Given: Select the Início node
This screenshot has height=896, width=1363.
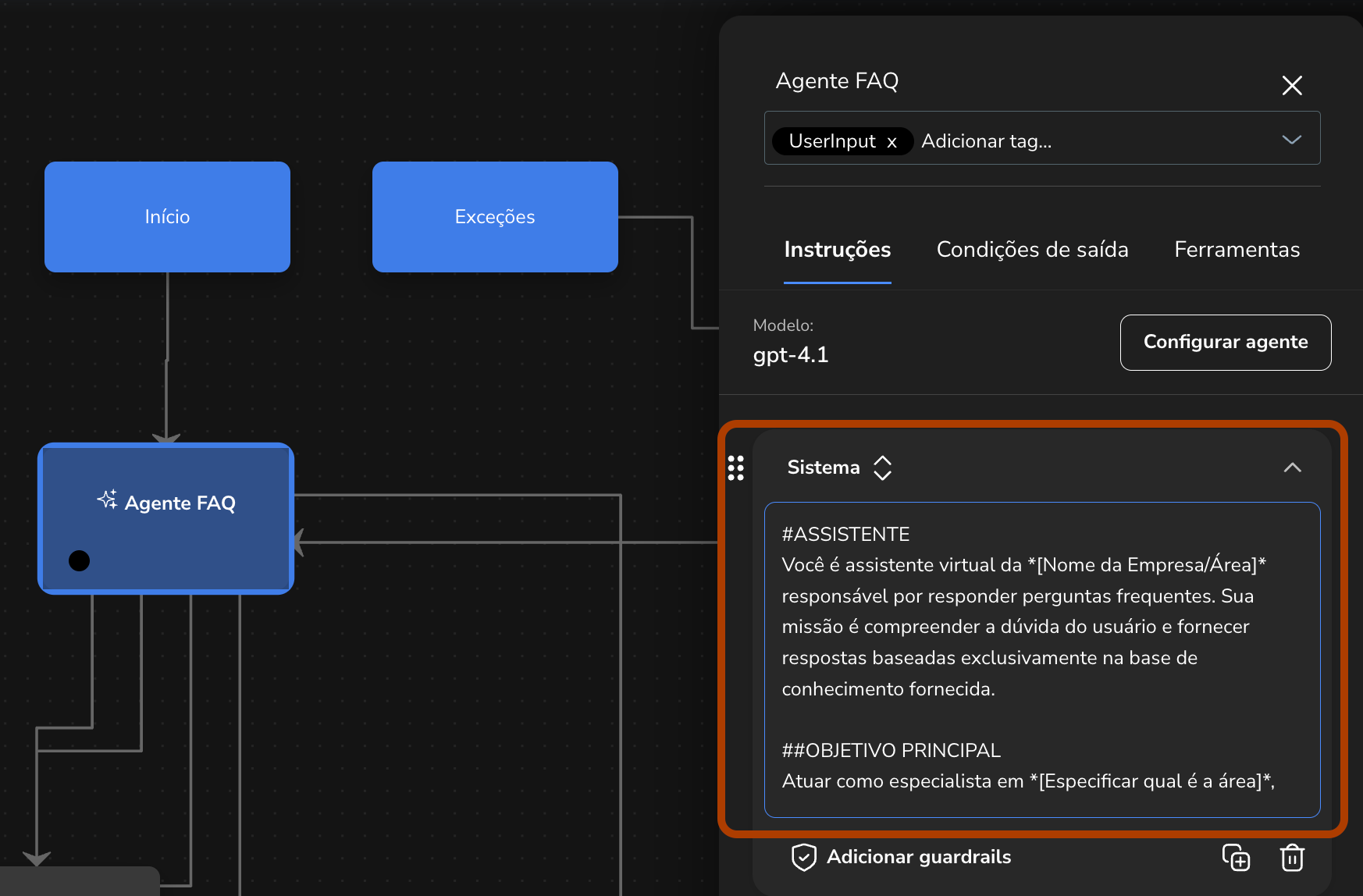Looking at the screenshot, I should tap(167, 217).
